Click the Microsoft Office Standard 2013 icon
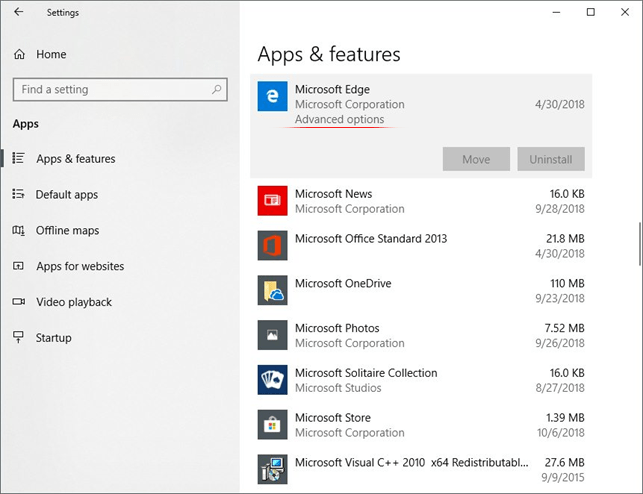The width and height of the screenshot is (643, 494). tap(272, 246)
